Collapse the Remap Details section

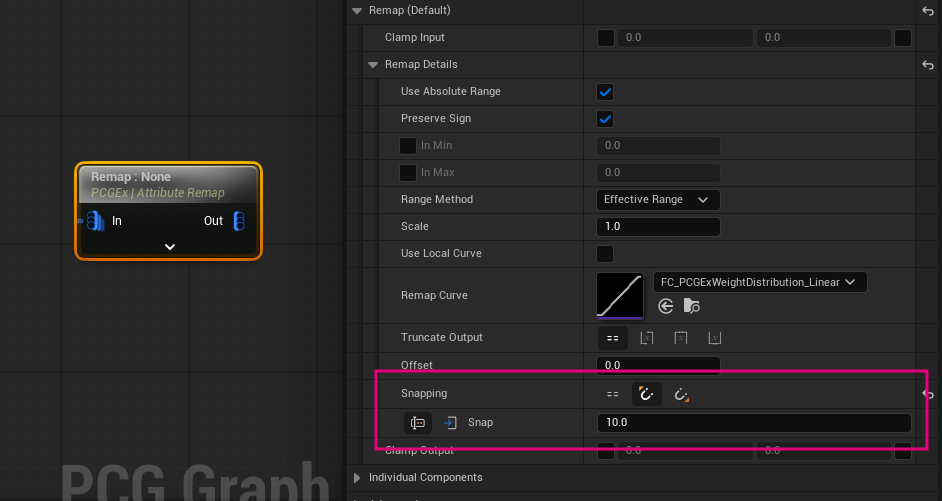pos(374,65)
